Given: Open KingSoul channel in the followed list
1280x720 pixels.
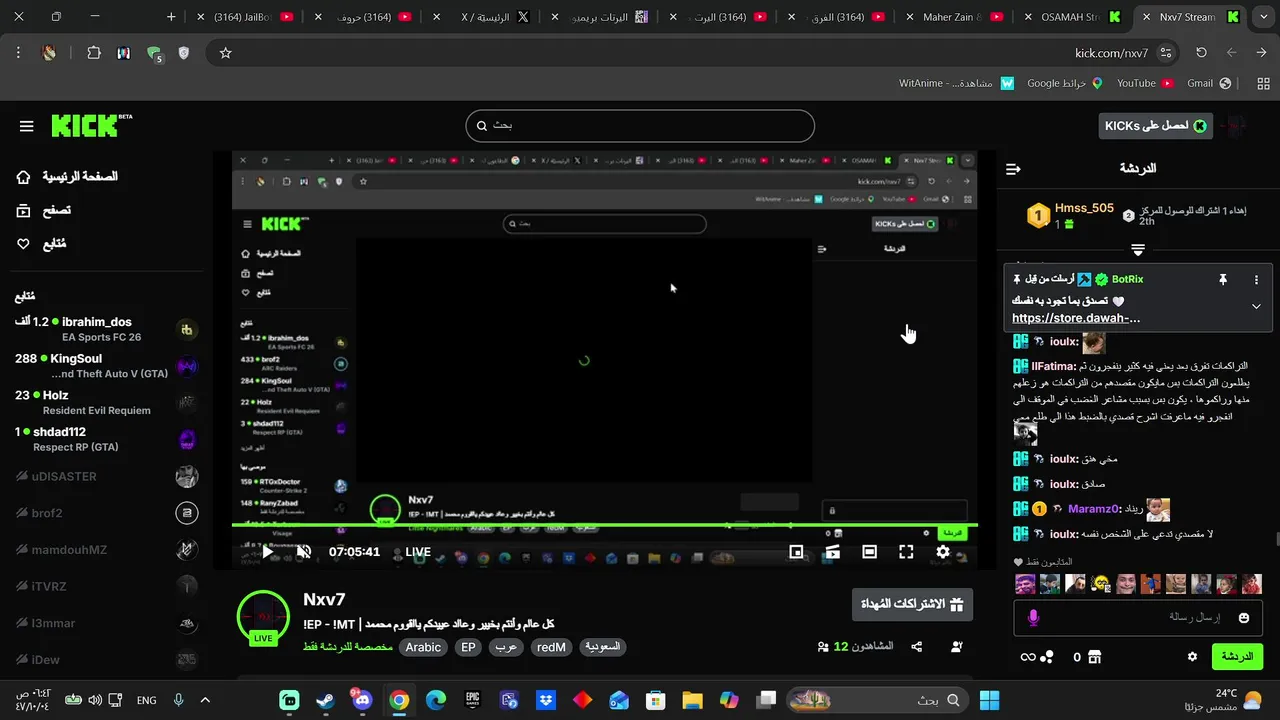Looking at the screenshot, I should tap(105, 366).
